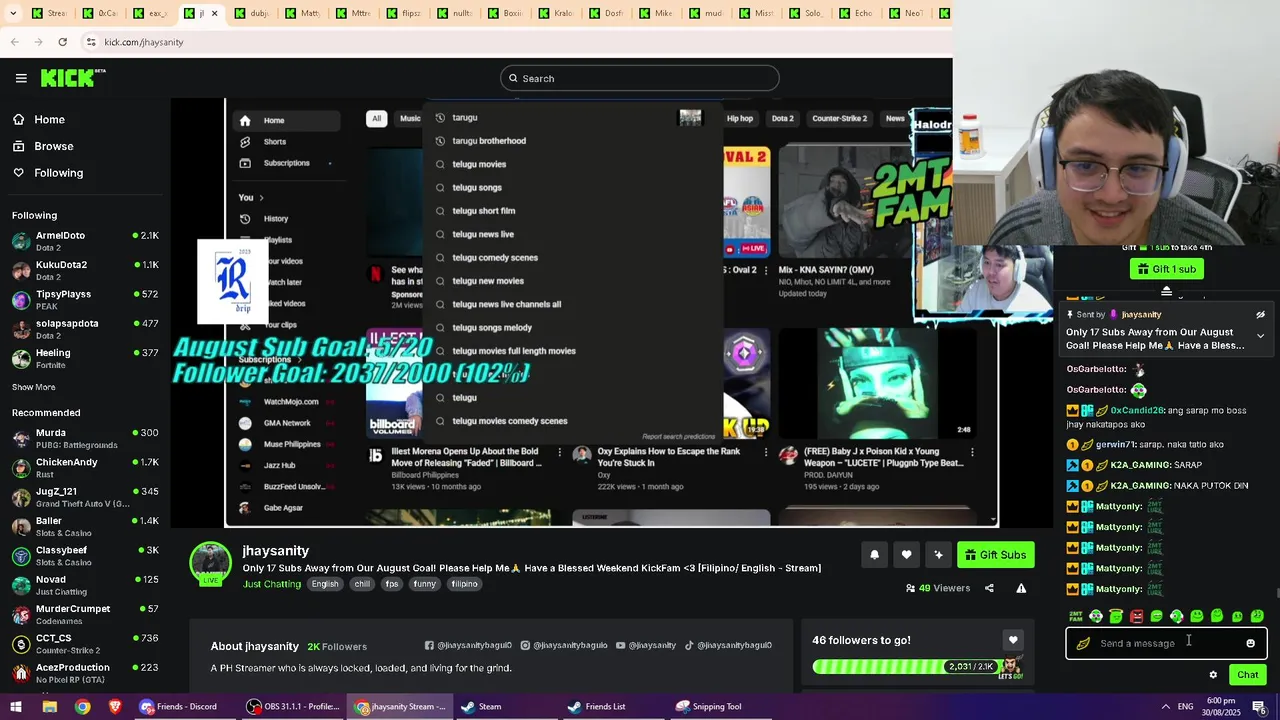Viewport: 1280px width, 720px height.
Task: Switch to the dubju browser tab
Action: [253, 13]
